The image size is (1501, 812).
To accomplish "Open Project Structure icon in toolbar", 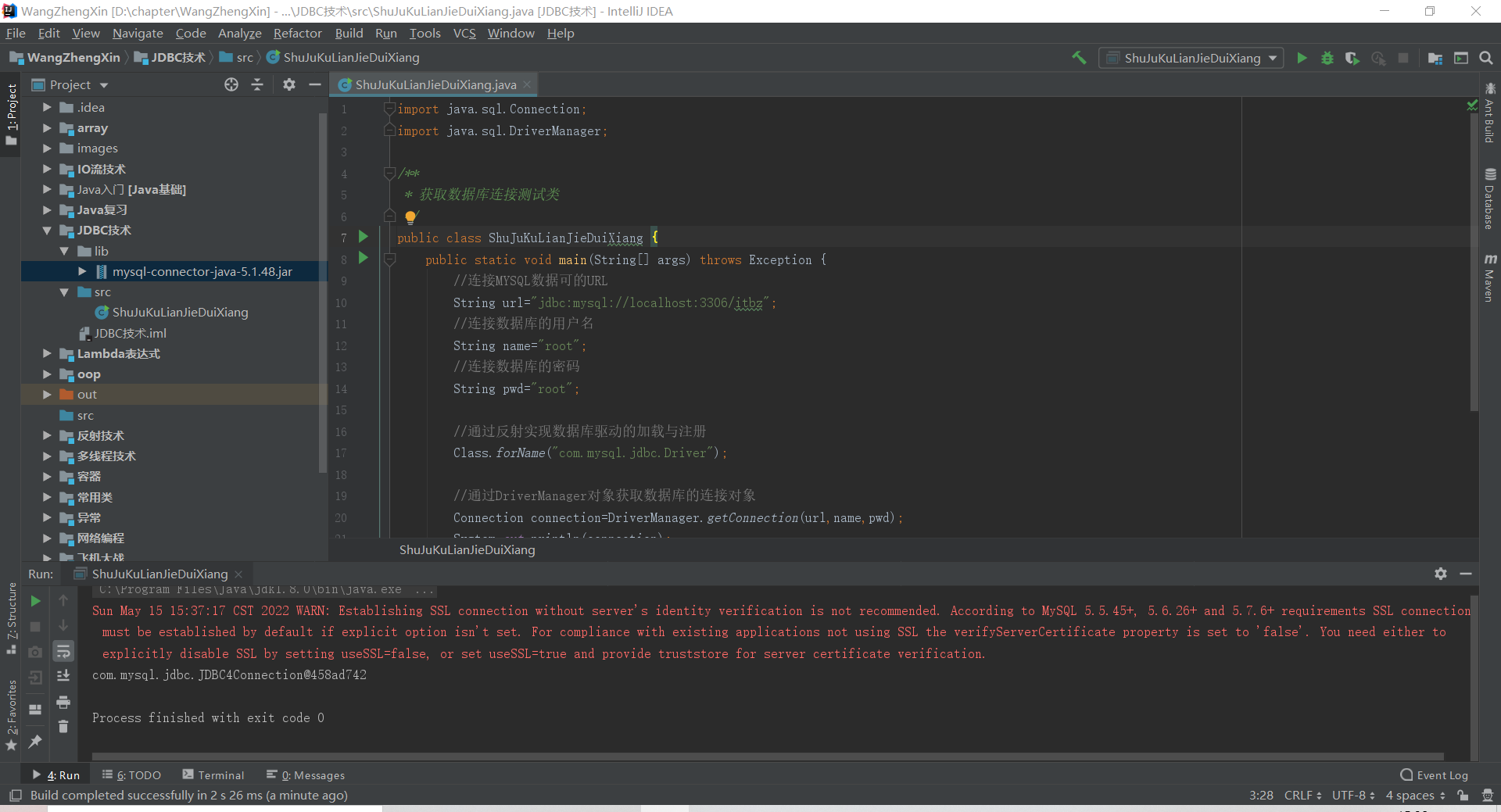I will tap(1435, 58).
